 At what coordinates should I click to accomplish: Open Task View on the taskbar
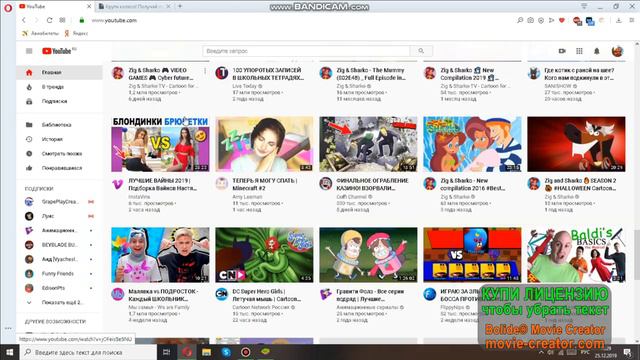coord(167,352)
